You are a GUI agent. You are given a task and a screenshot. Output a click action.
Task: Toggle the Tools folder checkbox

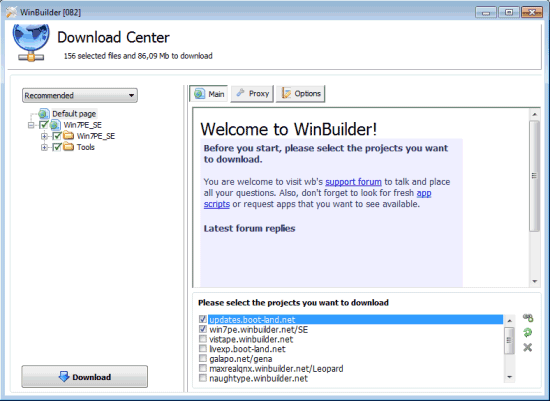tap(57, 147)
